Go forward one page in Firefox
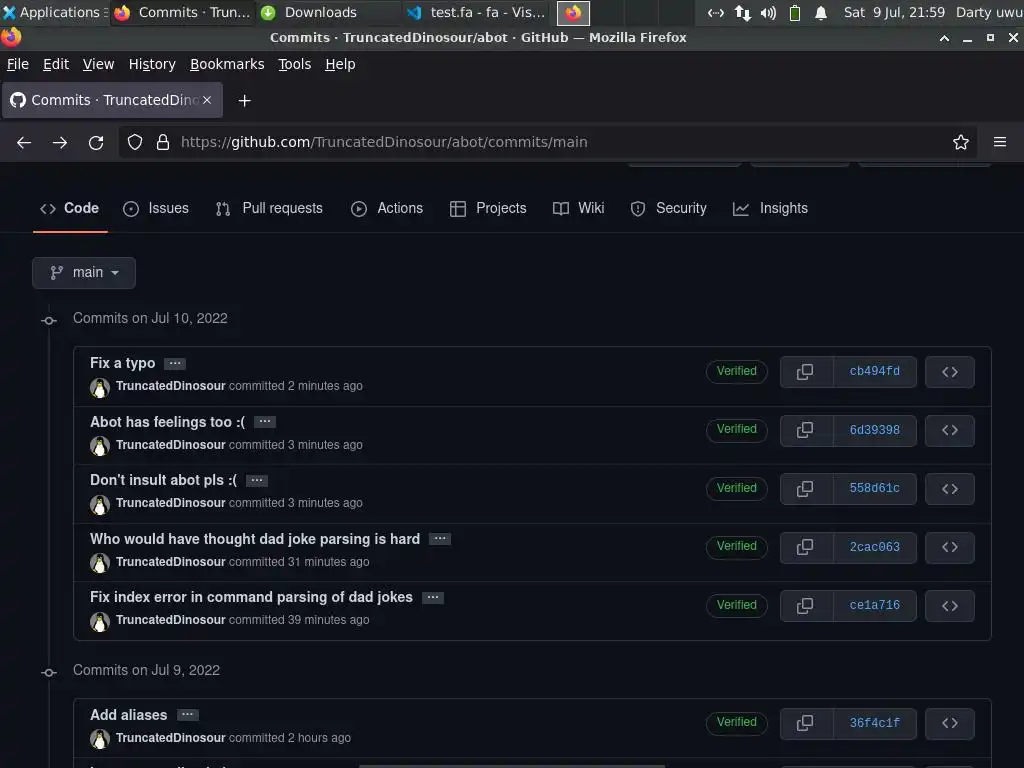The height and width of the screenshot is (768, 1024). [60, 142]
